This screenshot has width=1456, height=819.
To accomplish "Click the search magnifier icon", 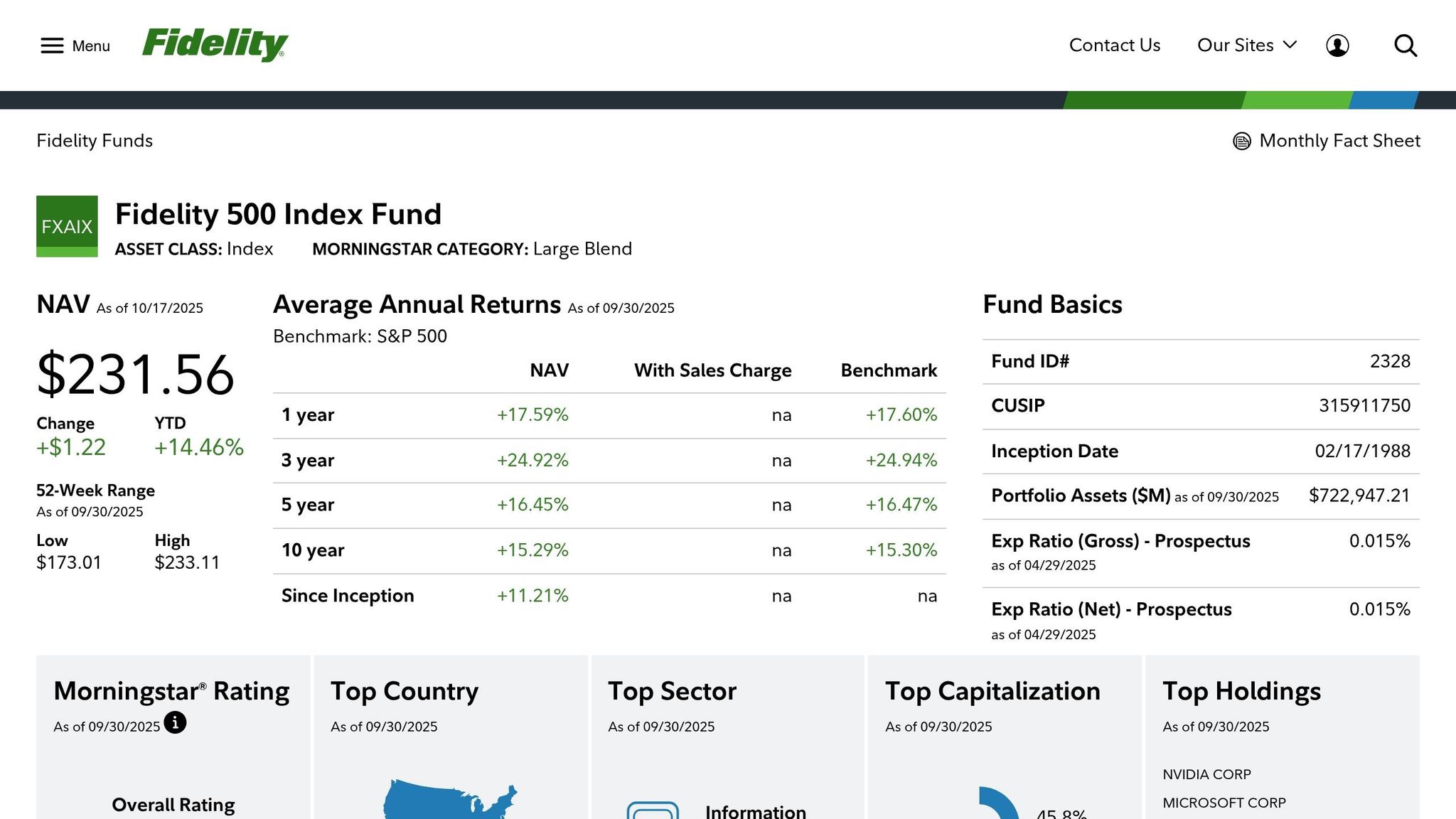I will click(1406, 45).
